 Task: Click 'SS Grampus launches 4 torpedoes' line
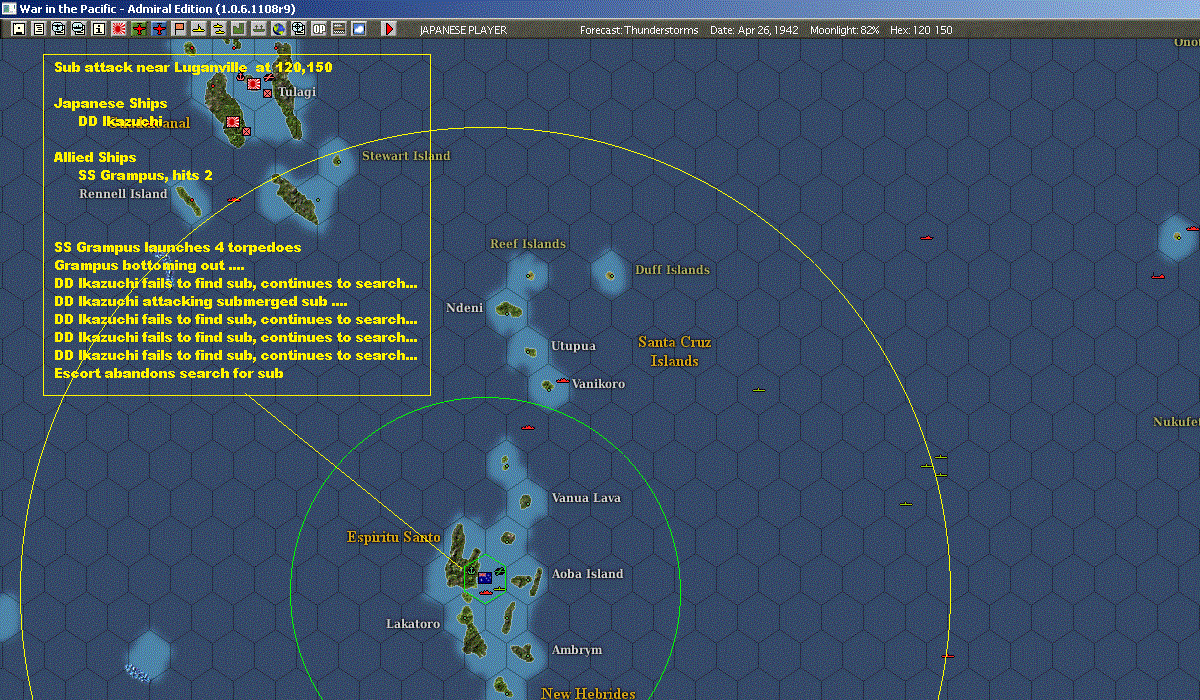(x=177, y=247)
